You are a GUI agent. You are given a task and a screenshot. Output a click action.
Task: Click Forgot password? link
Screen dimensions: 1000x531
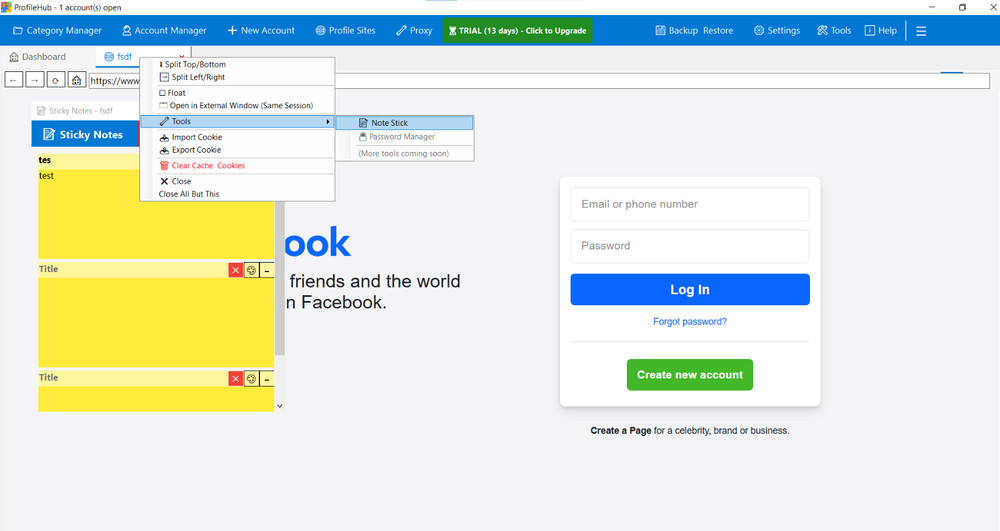tap(689, 322)
